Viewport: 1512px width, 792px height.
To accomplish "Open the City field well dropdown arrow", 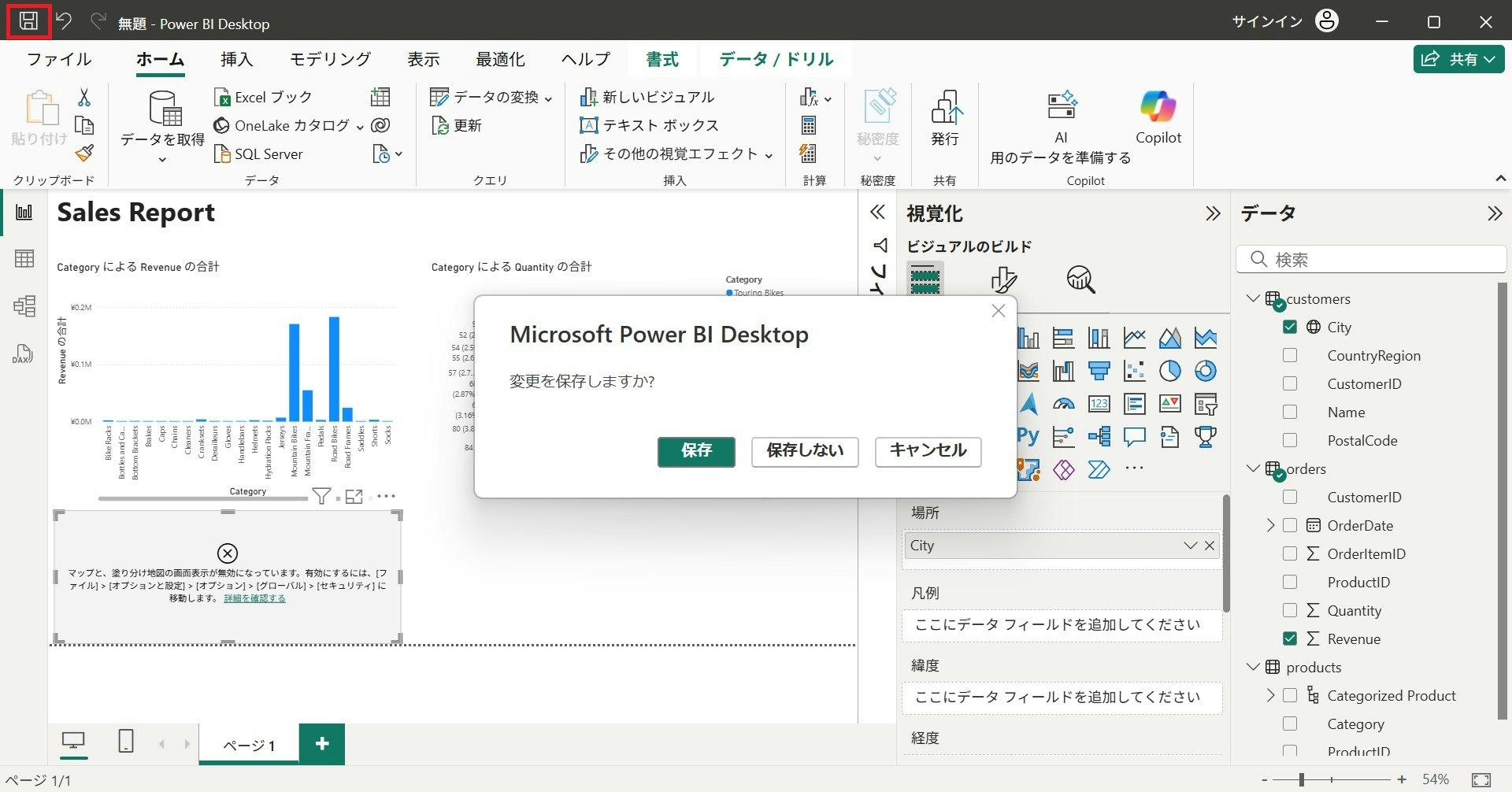I will pos(1190,545).
